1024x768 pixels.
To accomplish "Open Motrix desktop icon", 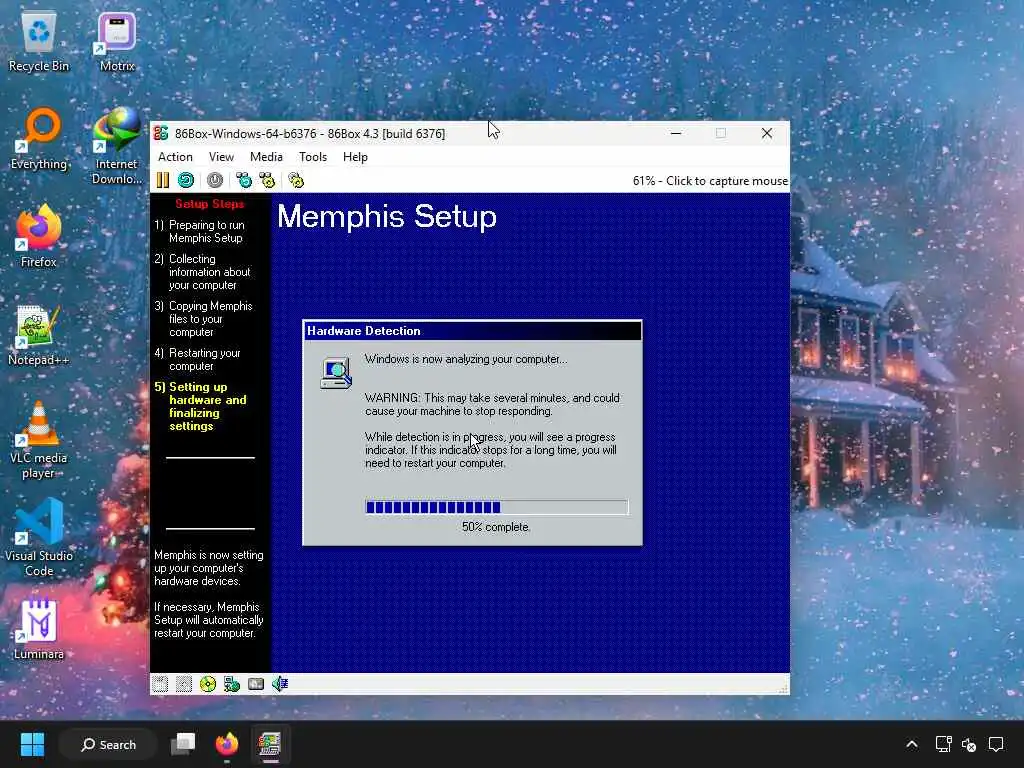I will 118,43.
